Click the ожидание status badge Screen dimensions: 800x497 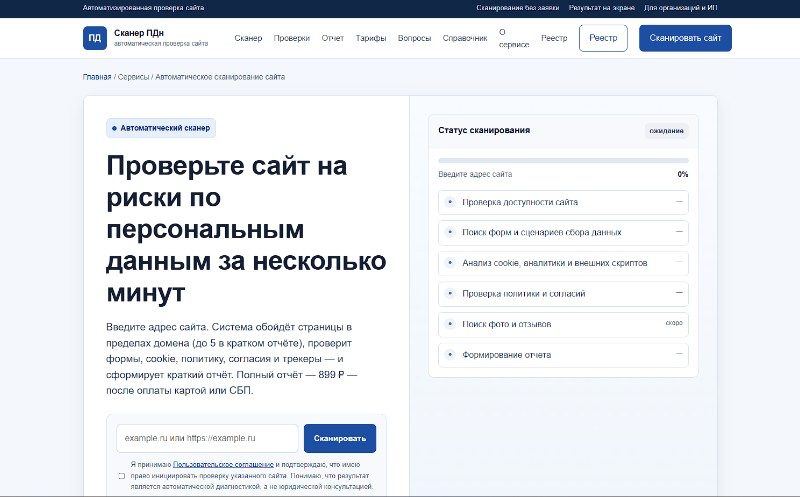pyautogui.click(x=666, y=131)
